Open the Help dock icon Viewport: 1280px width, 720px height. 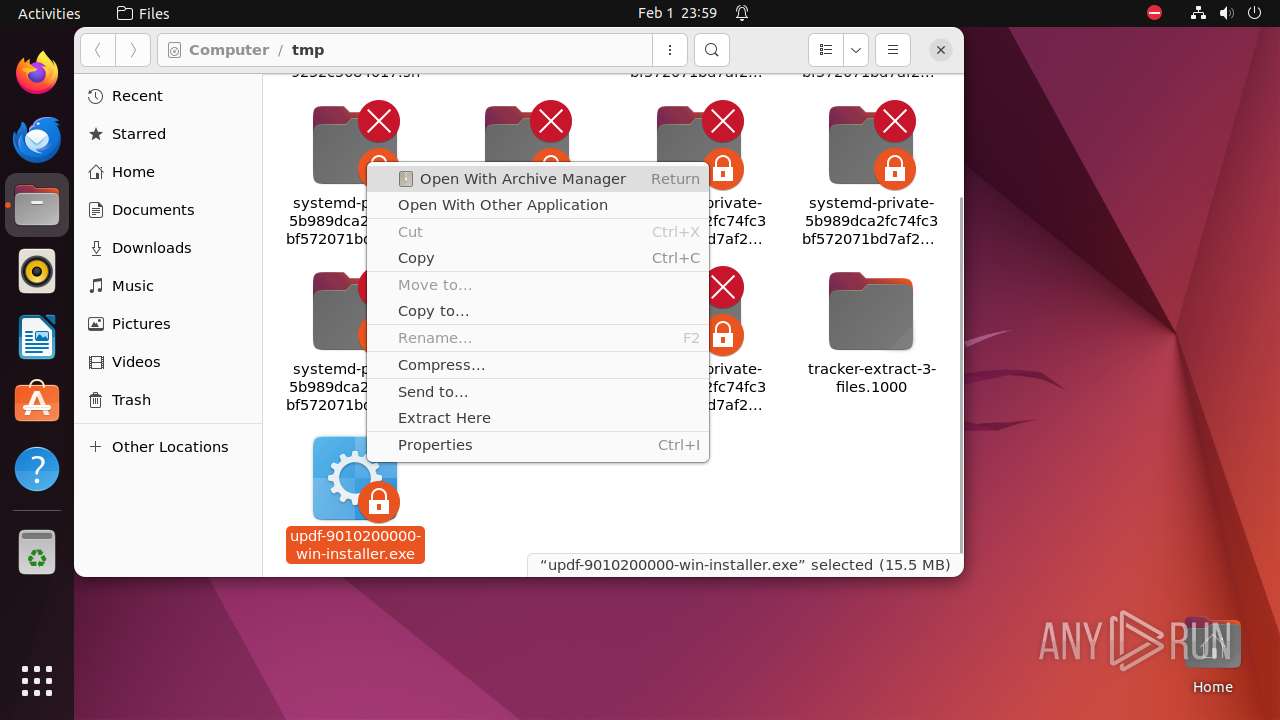point(37,469)
